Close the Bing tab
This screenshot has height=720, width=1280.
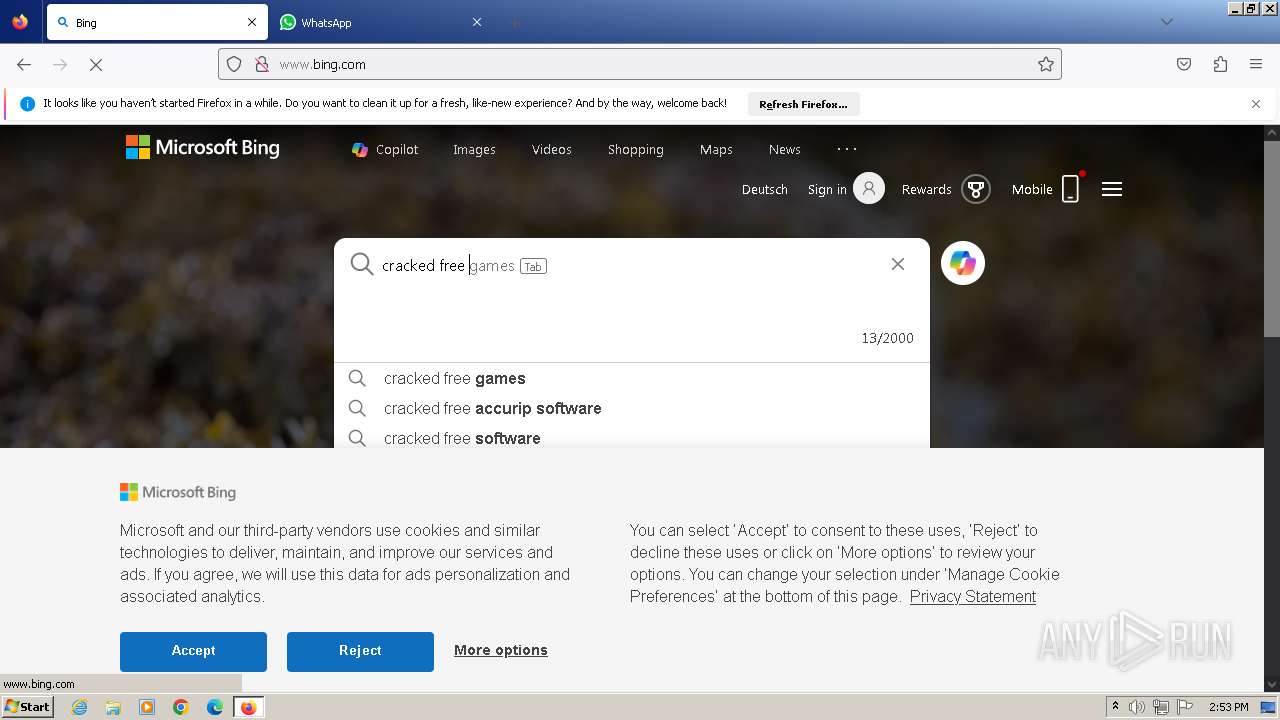point(252,22)
